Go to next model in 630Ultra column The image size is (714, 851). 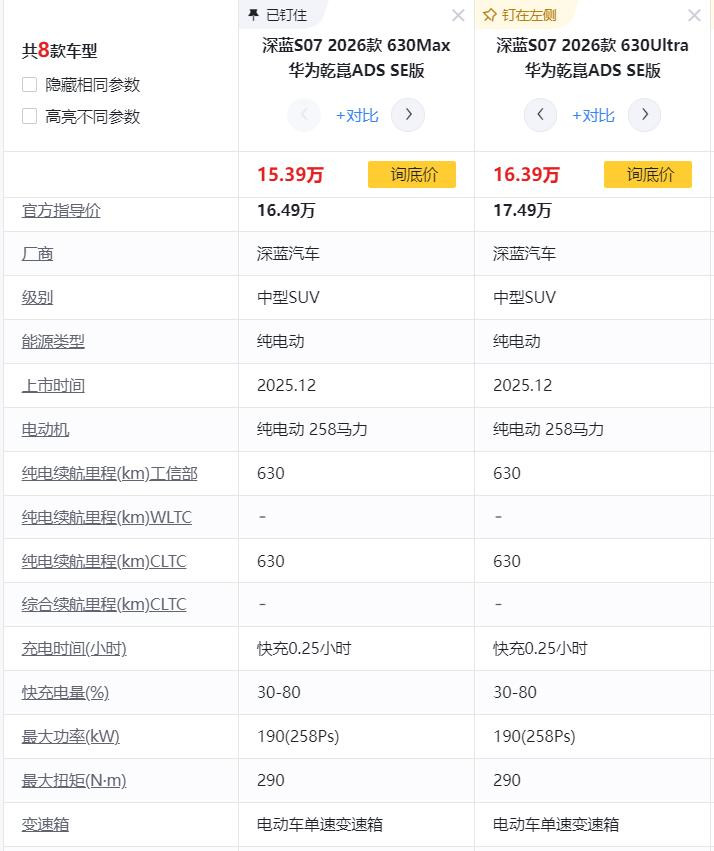645,115
